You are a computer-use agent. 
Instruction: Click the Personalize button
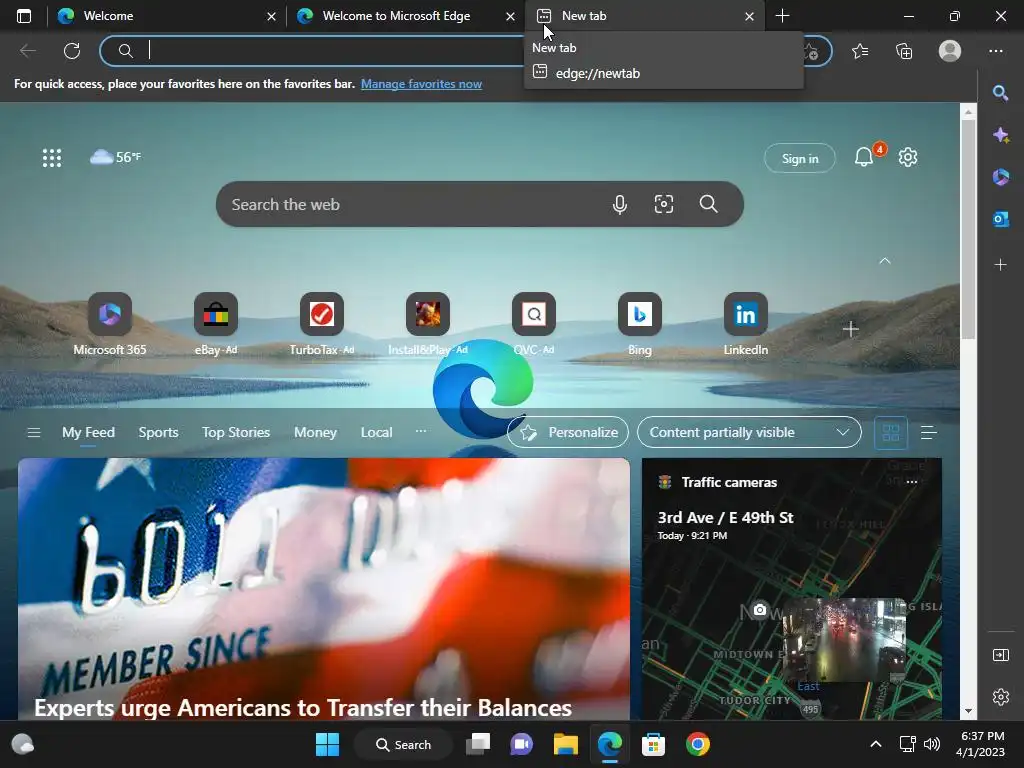(568, 432)
